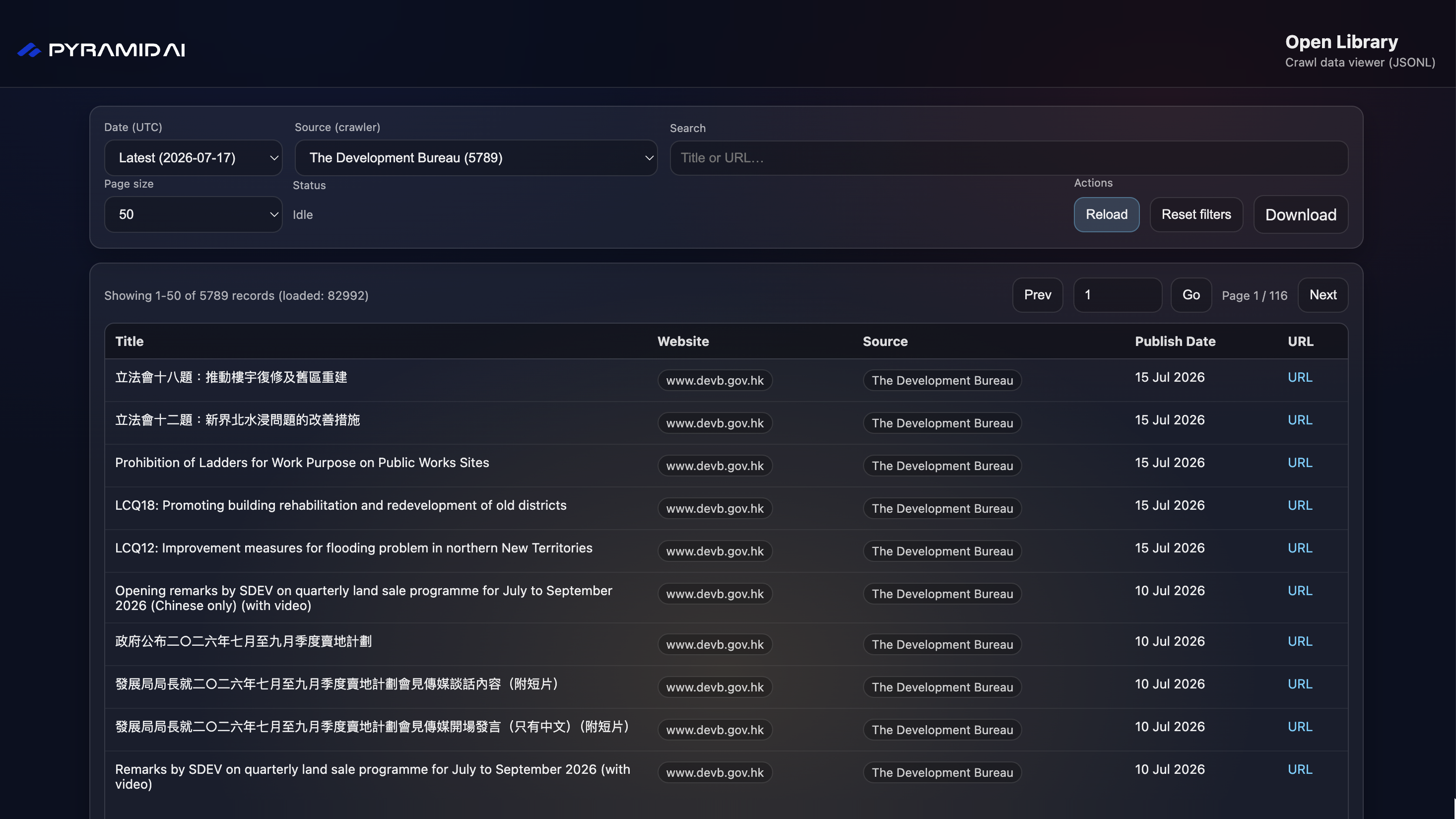This screenshot has height=819, width=1456.
Task: Click the page number input box
Action: tap(1118, 295)
